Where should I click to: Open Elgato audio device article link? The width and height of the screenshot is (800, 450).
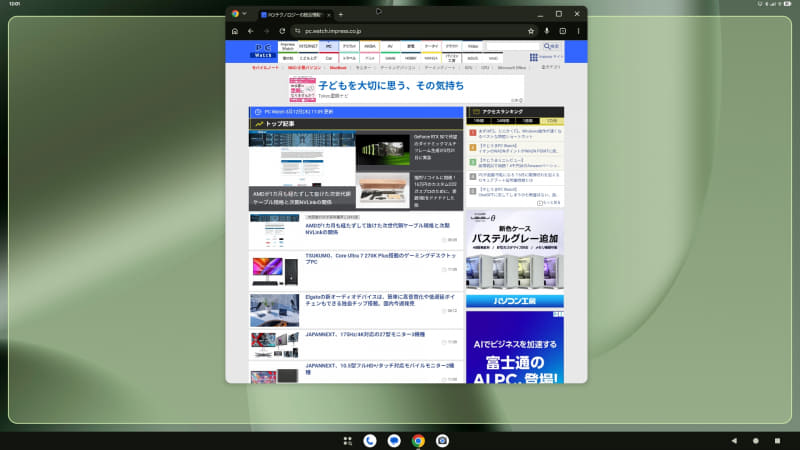(x=380, y=300)
